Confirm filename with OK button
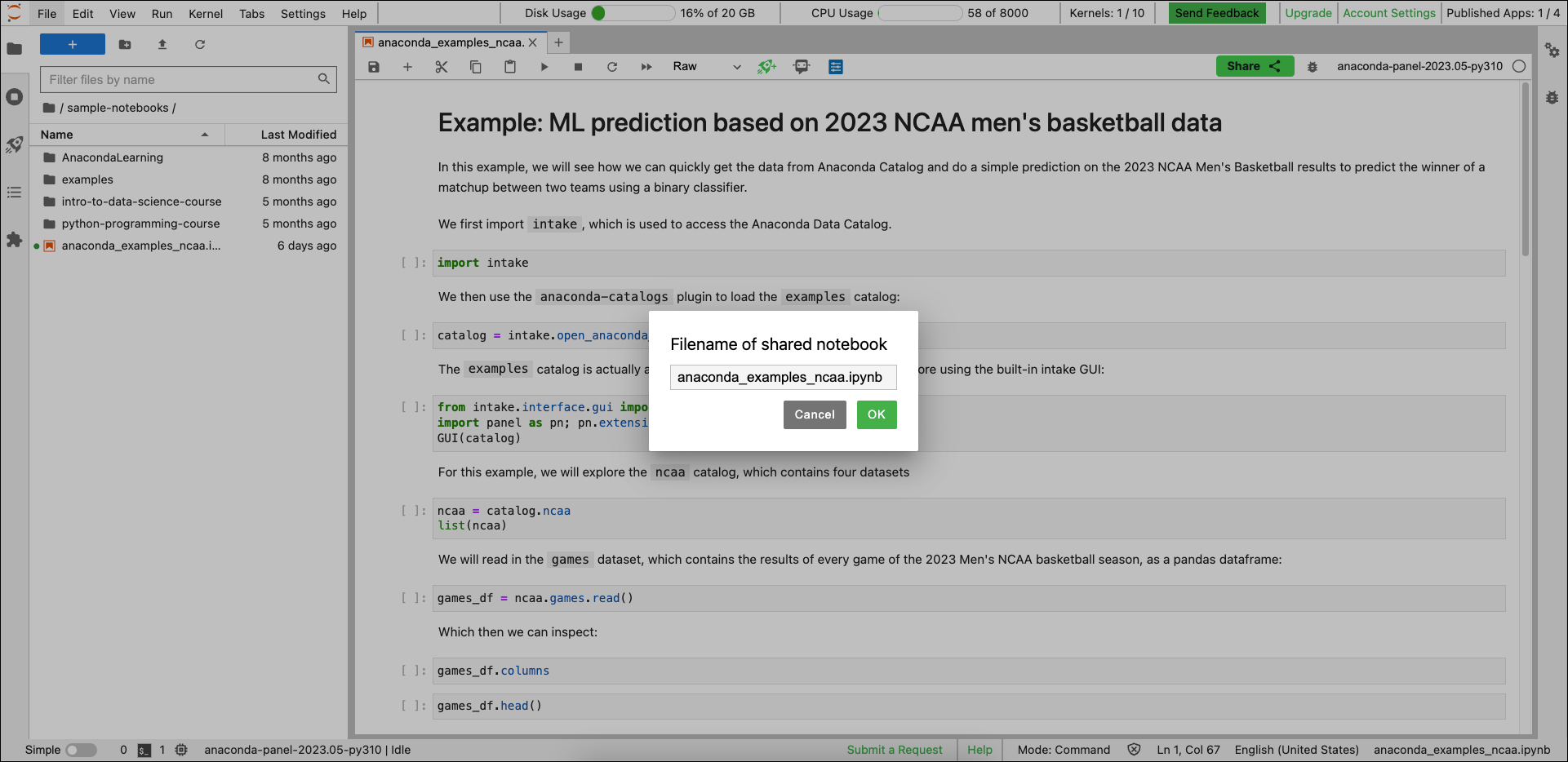The width and height of the screenshot is (1568, 762). pyautogui.click(x=877, y=414)
